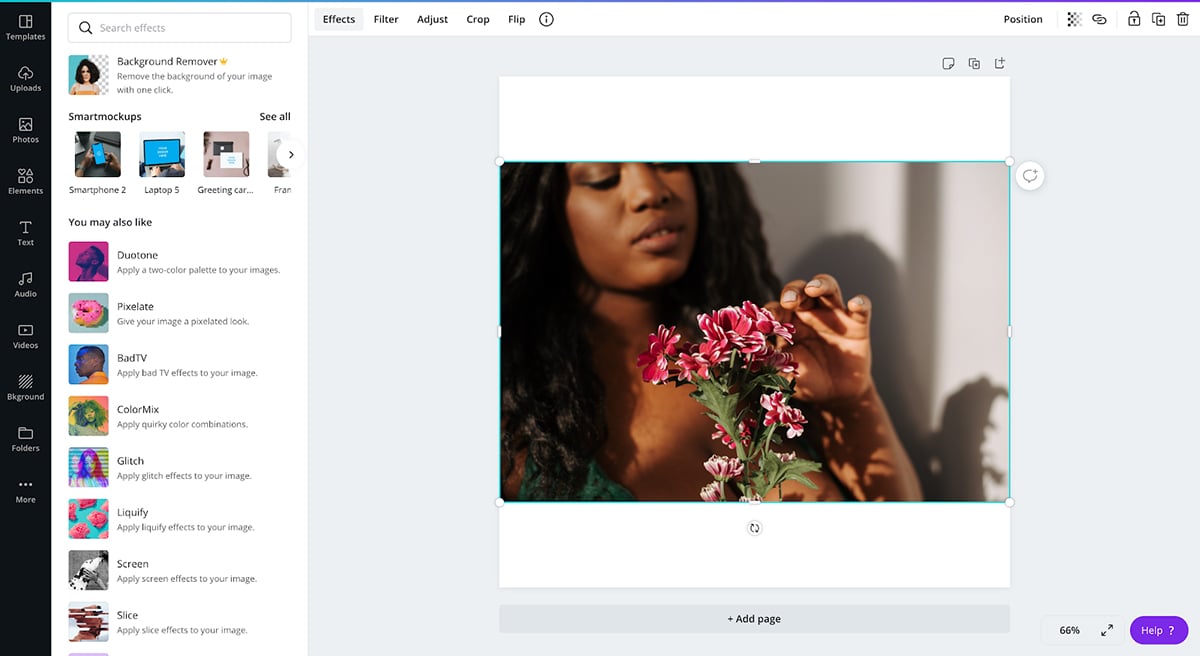Duplicate the page above the canvas
1200x656 pixels.
point(974,64)
